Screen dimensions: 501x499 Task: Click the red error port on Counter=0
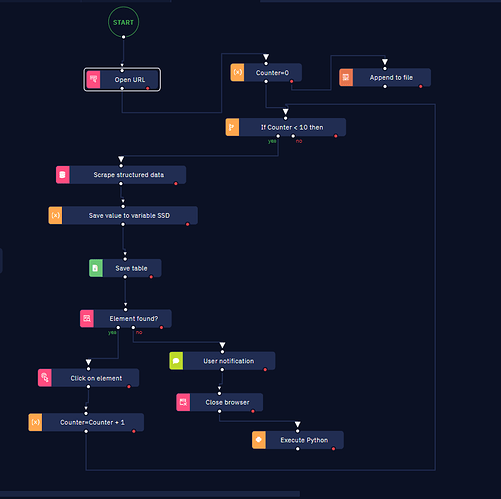292,81
